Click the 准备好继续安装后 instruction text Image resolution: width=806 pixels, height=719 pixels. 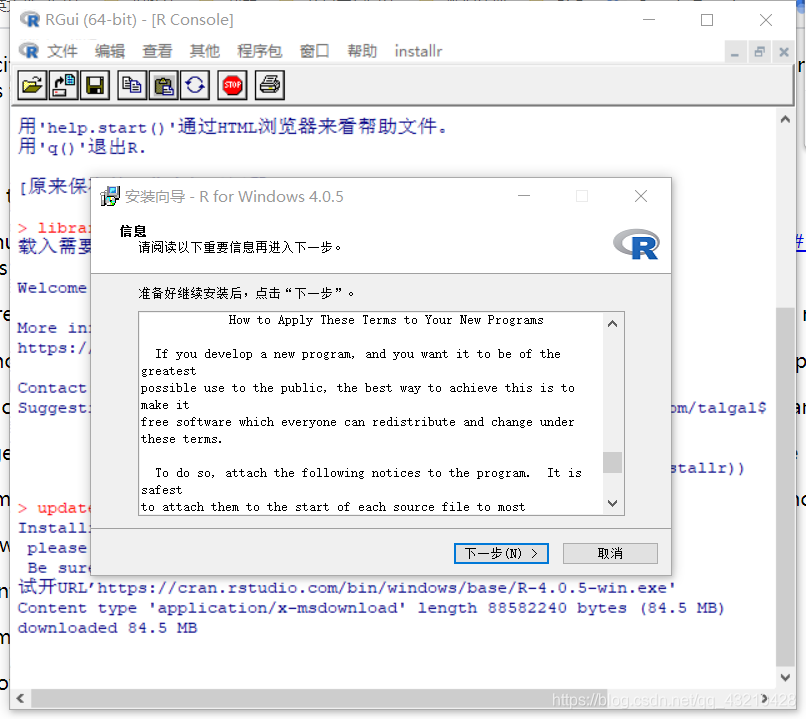click(246, 293)
